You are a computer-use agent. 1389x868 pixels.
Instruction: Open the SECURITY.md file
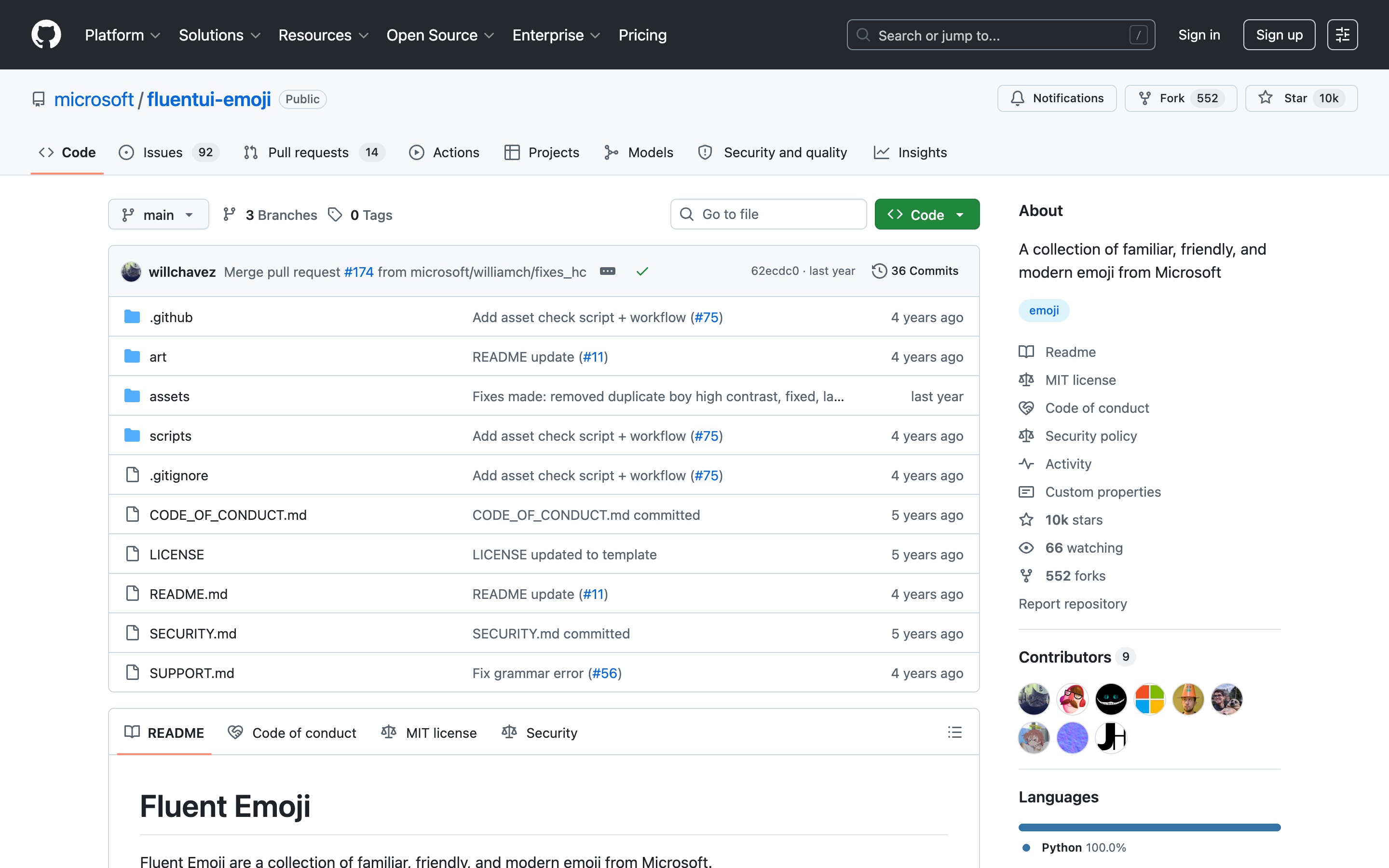click(x=193, y=633)
